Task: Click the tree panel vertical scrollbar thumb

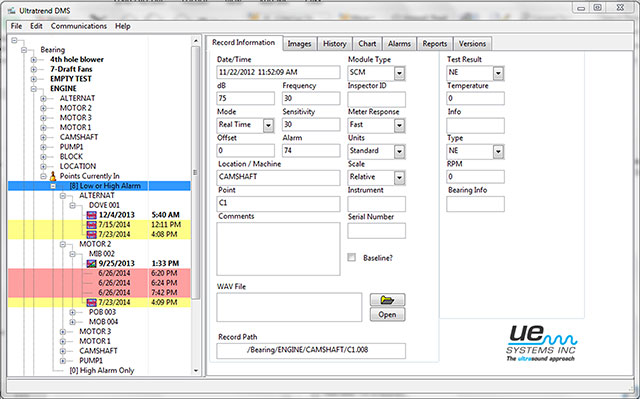Action: pyautogui.click(x=196, y=172)
